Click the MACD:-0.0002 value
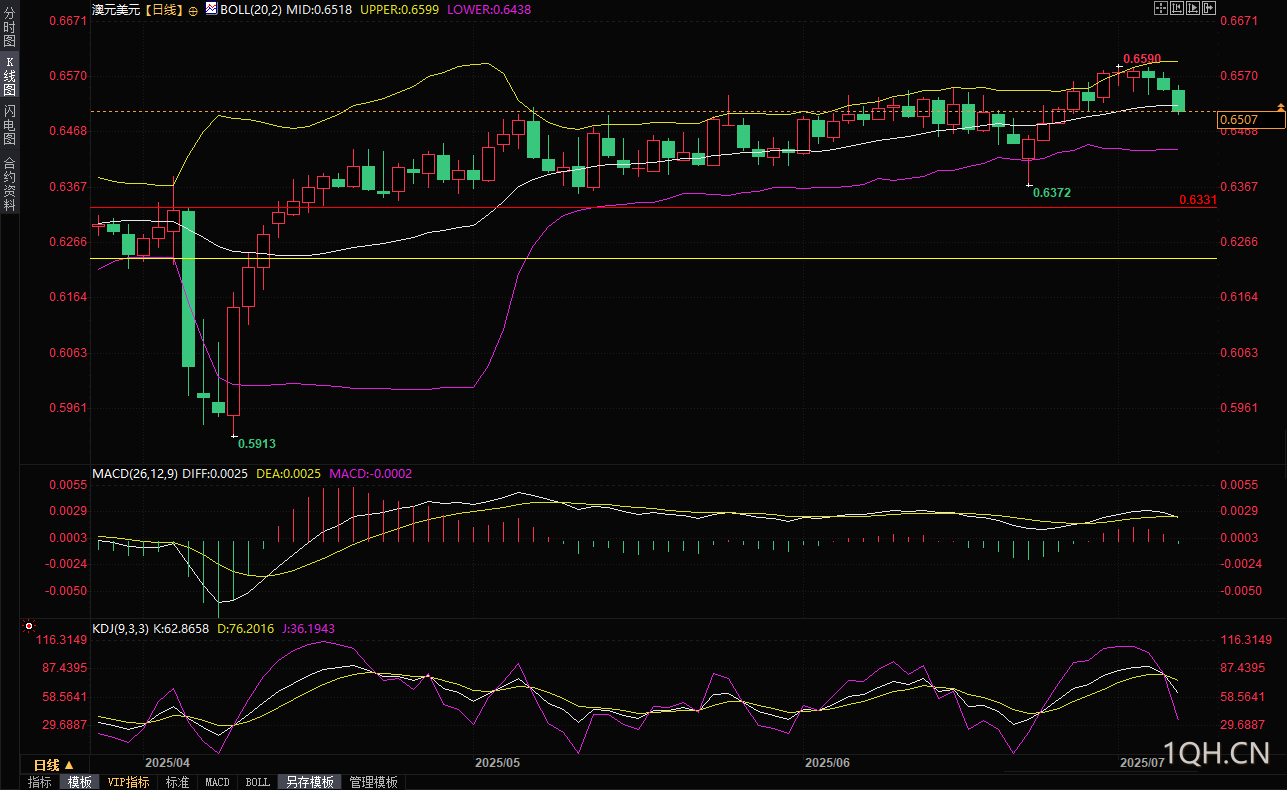Screen dimensions: 1287x790 point(370,474)
